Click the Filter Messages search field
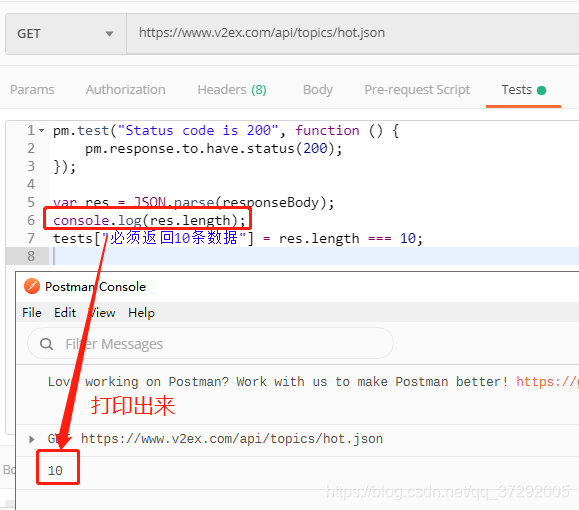Viewport: 579px width, 510px height. click(x=210, y=344)
